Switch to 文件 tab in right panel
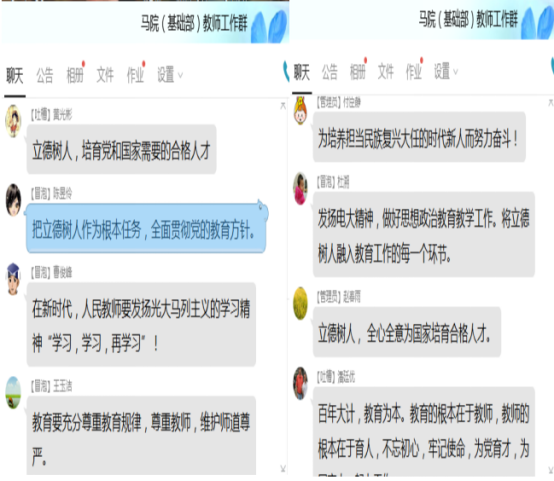This screenshot has width=554, height=481. [385, 71]
